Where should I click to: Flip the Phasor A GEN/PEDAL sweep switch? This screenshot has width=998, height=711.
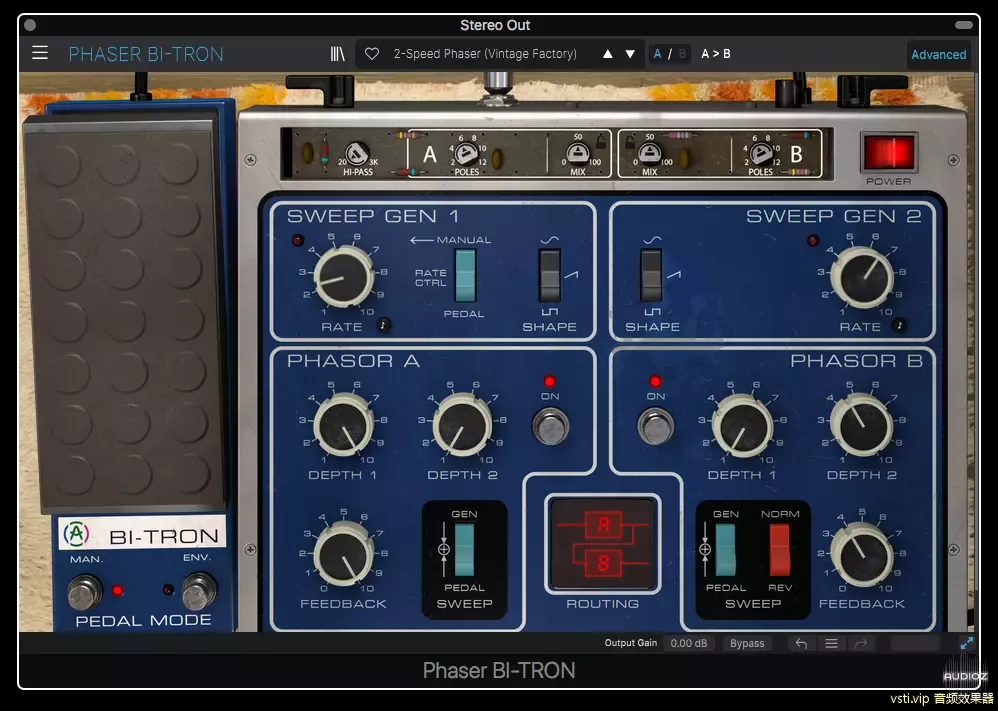pyautogui.click(x=464, y=550)
